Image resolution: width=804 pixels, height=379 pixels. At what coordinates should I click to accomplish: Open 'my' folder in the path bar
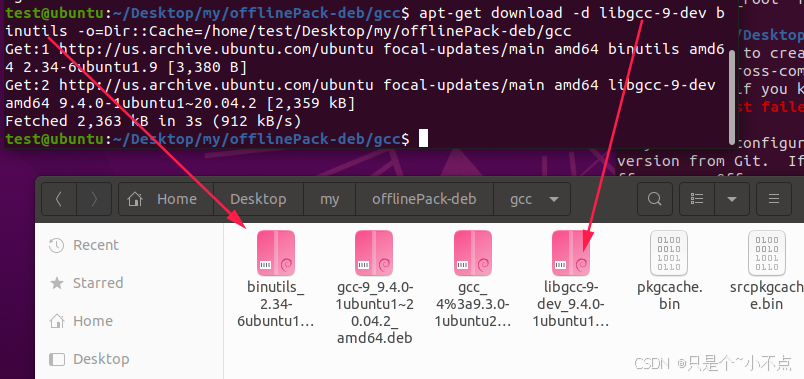click(x=329, y=199)
